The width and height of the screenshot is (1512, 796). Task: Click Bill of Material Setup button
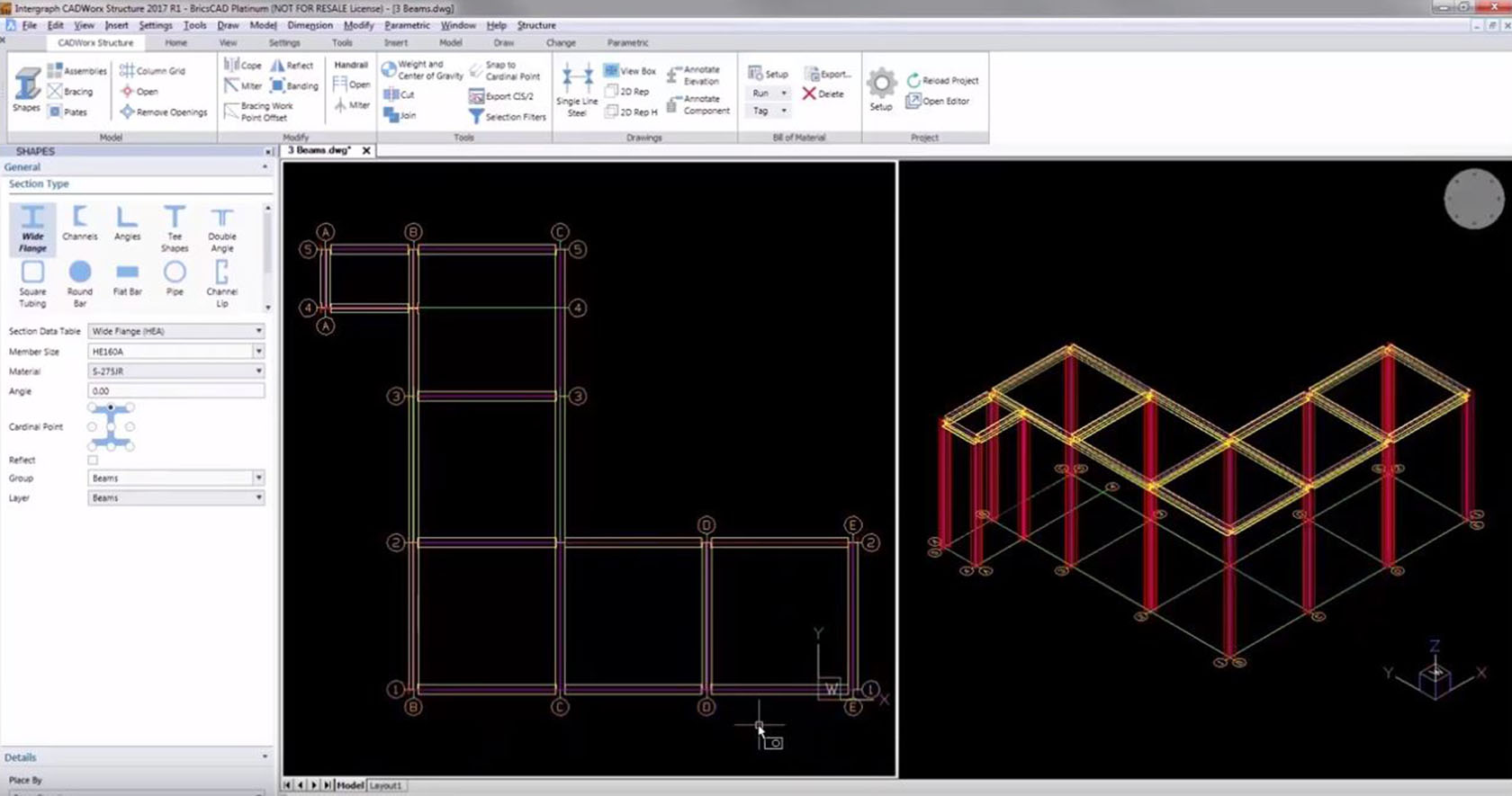[768, 74]
